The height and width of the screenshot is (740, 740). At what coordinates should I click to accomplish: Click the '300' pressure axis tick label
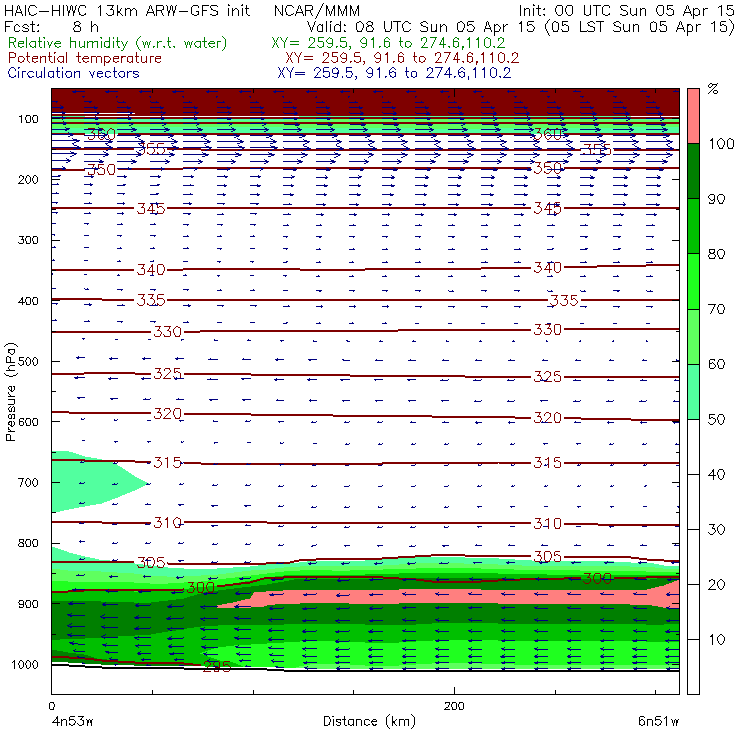point(28,240)
